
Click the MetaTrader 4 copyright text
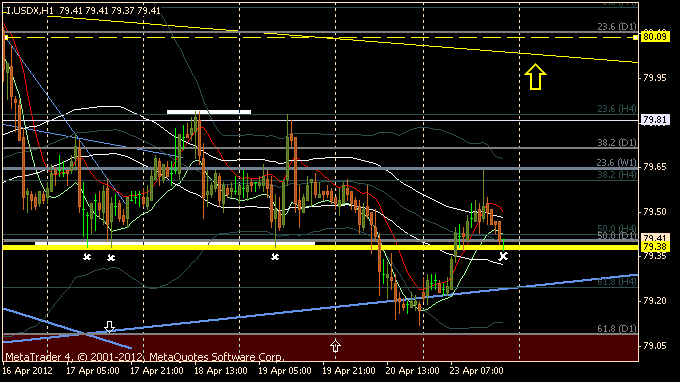click(145, 357)
